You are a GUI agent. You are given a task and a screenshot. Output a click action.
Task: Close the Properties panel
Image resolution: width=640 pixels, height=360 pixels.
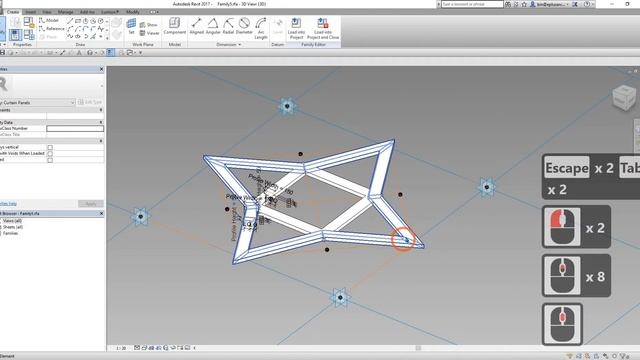102,69
